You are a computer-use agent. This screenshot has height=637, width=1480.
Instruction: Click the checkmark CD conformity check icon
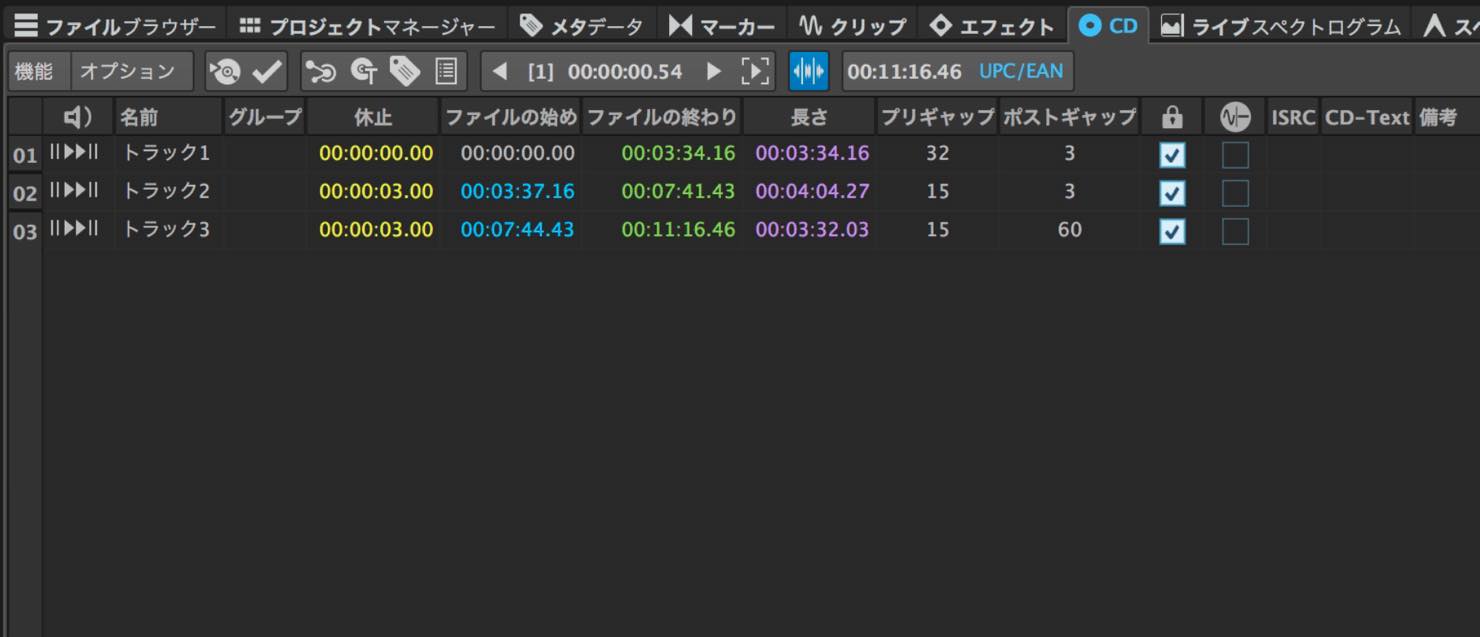tap(267, 71)
